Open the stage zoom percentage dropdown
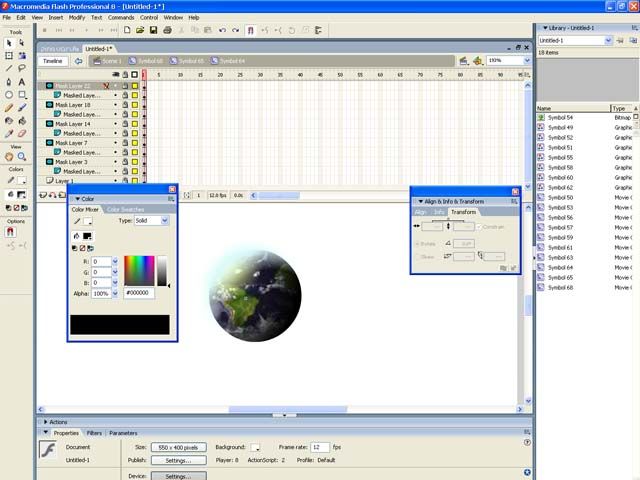The width and height of the screenshot is (640, 480). [x=527, y=60]
